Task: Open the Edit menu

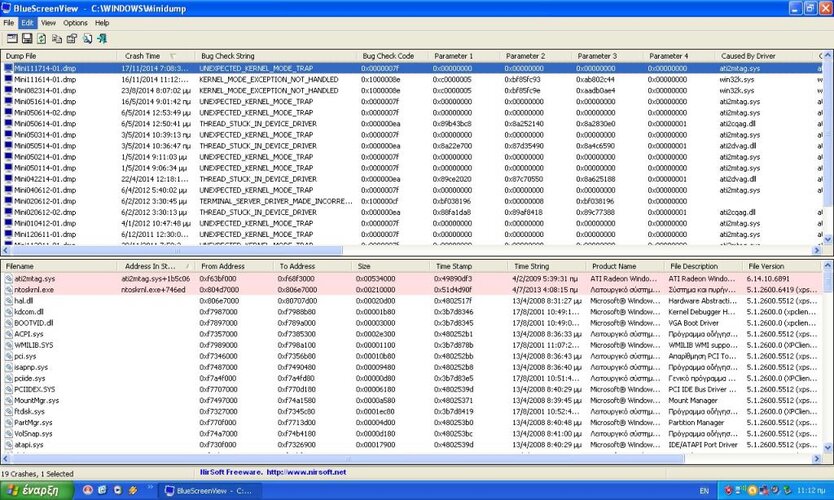Action: (27, 23)
